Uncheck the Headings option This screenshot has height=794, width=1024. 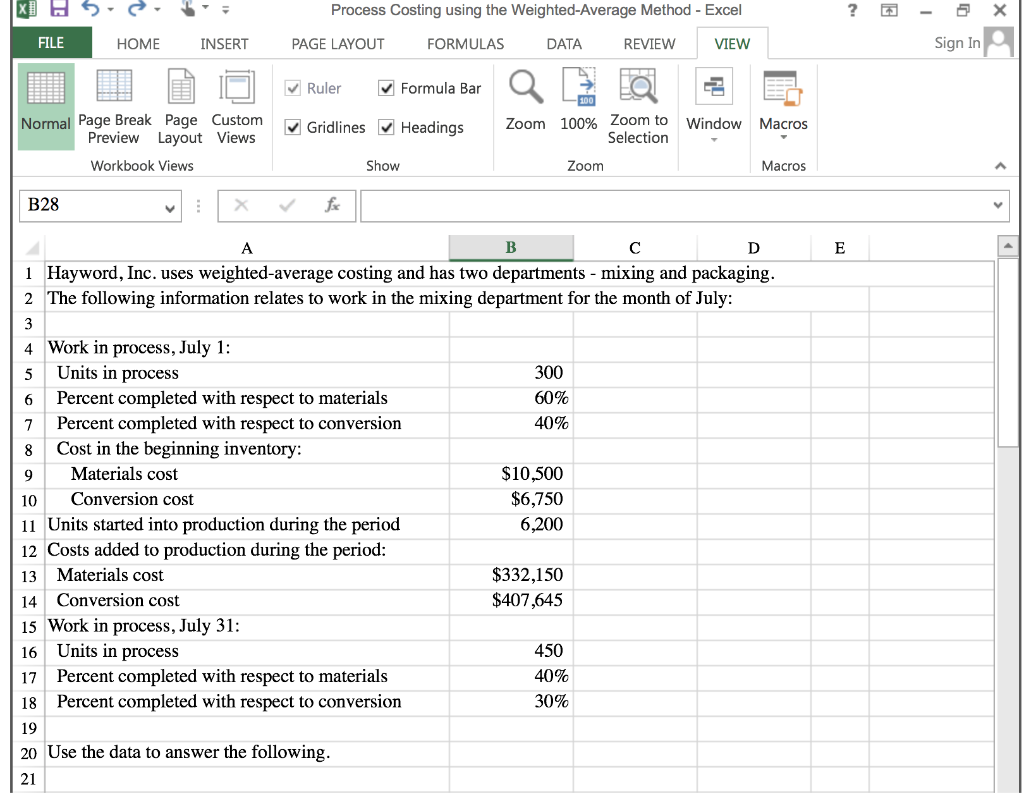point(386,127)
